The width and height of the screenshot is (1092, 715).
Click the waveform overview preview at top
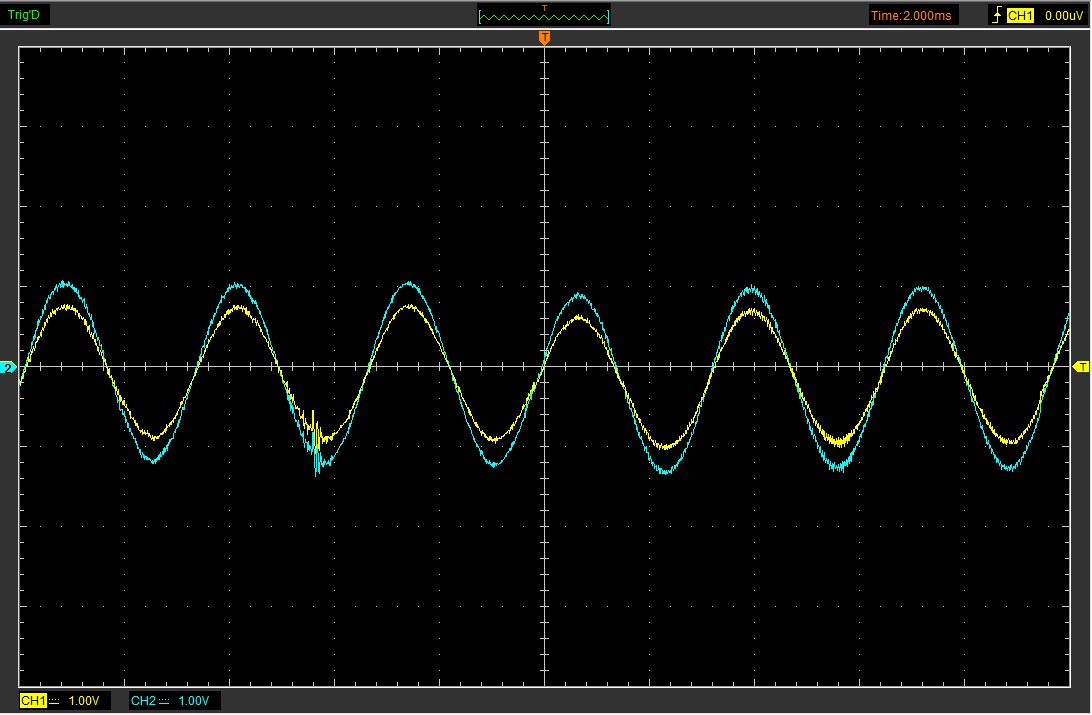[544, 16]
